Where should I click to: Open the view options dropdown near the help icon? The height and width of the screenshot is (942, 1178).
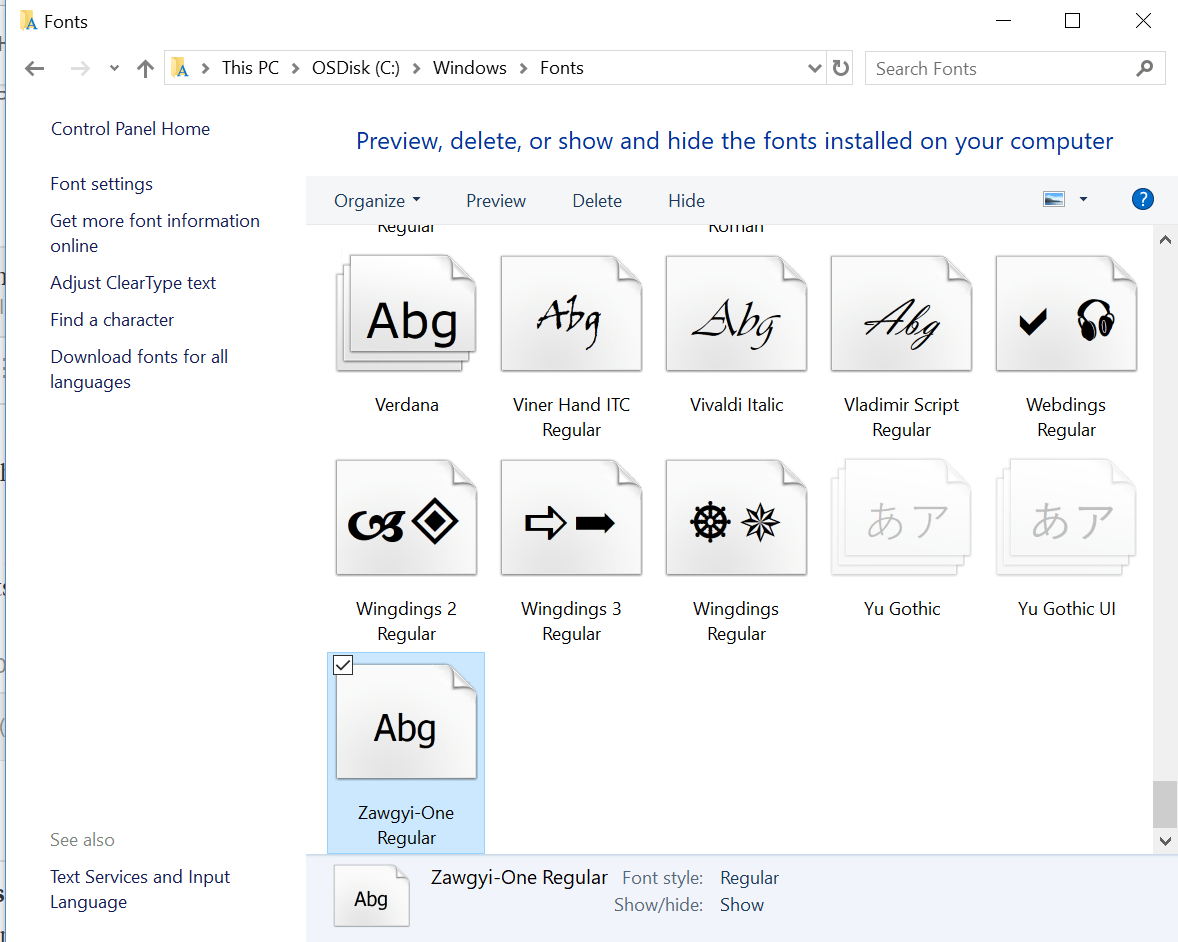(1083, 199)
